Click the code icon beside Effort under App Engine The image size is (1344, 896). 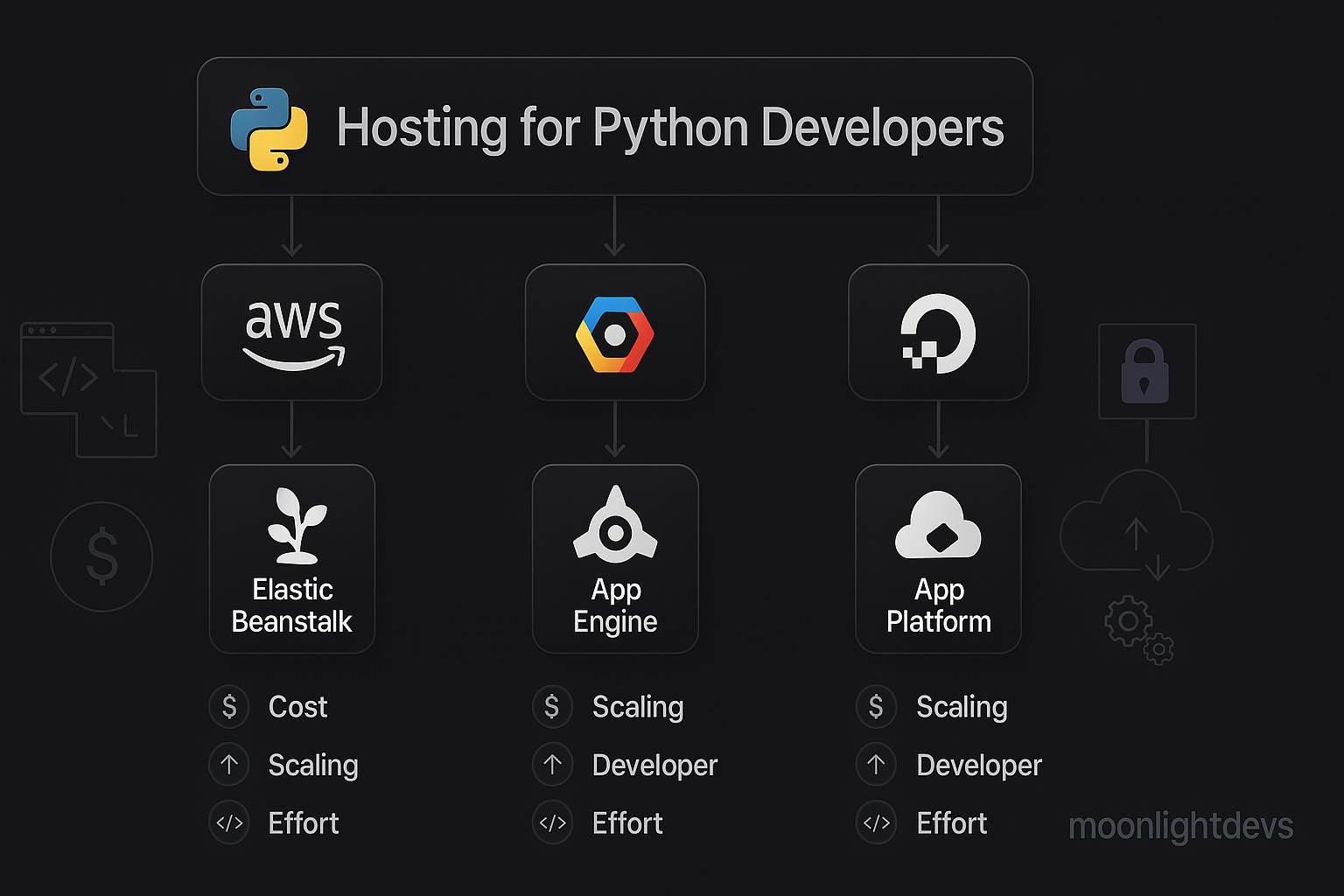click(553, 823)
